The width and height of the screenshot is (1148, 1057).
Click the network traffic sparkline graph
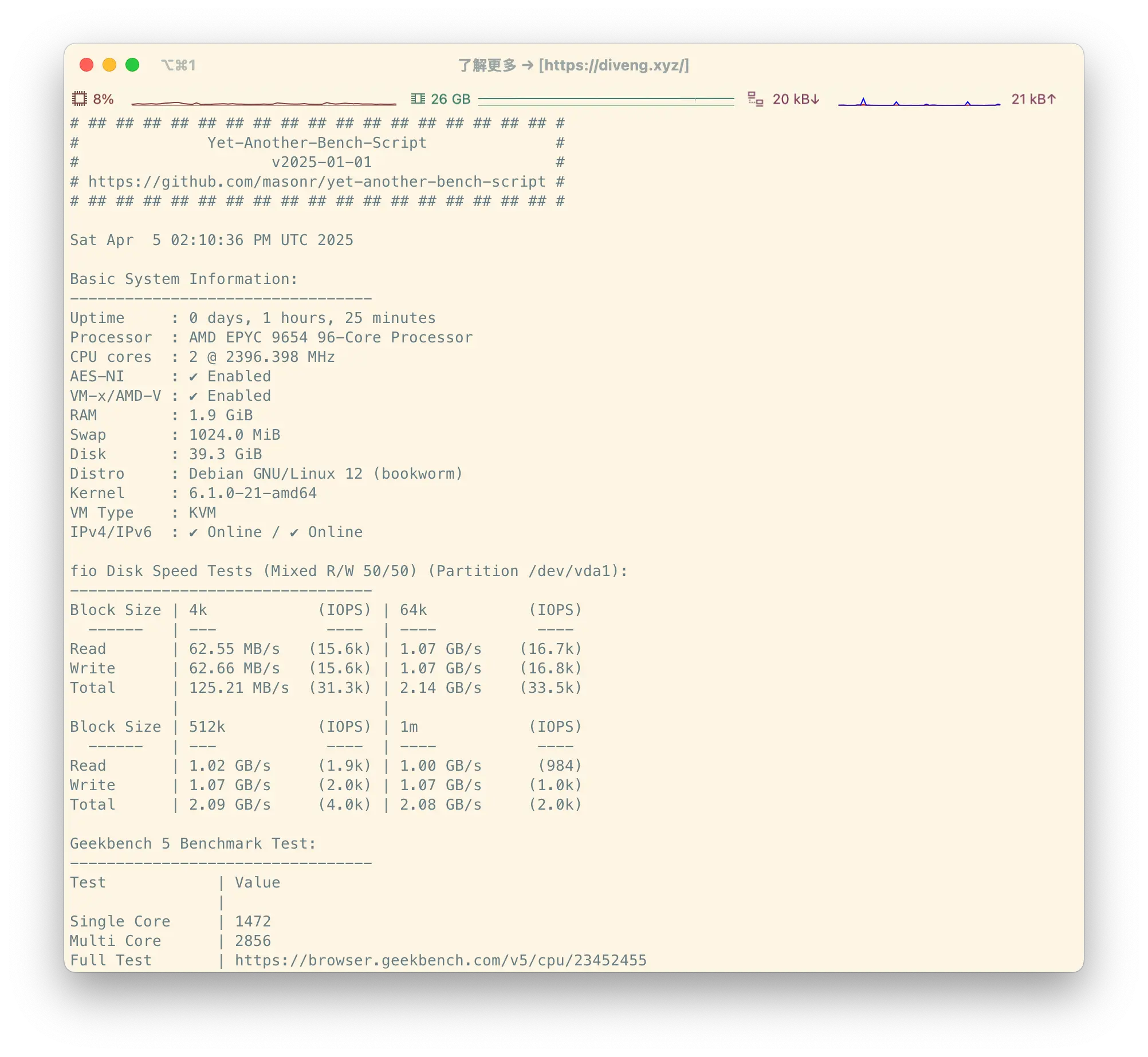919,102
